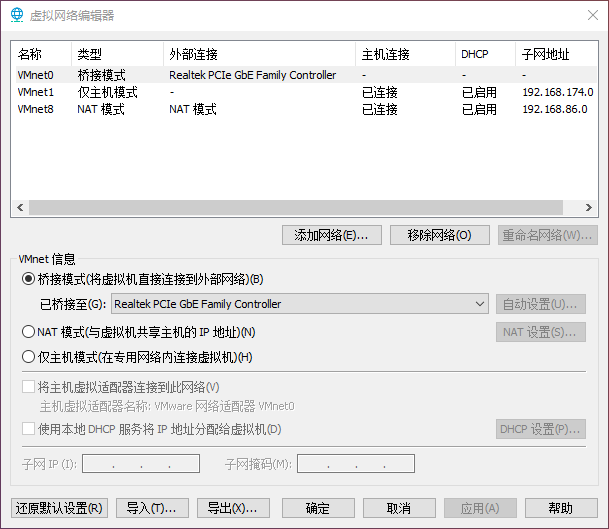Image resolution: width=609 pixels, height=529 pixels.
Task: Click the 应用(A) button
Action: point(480,508)
